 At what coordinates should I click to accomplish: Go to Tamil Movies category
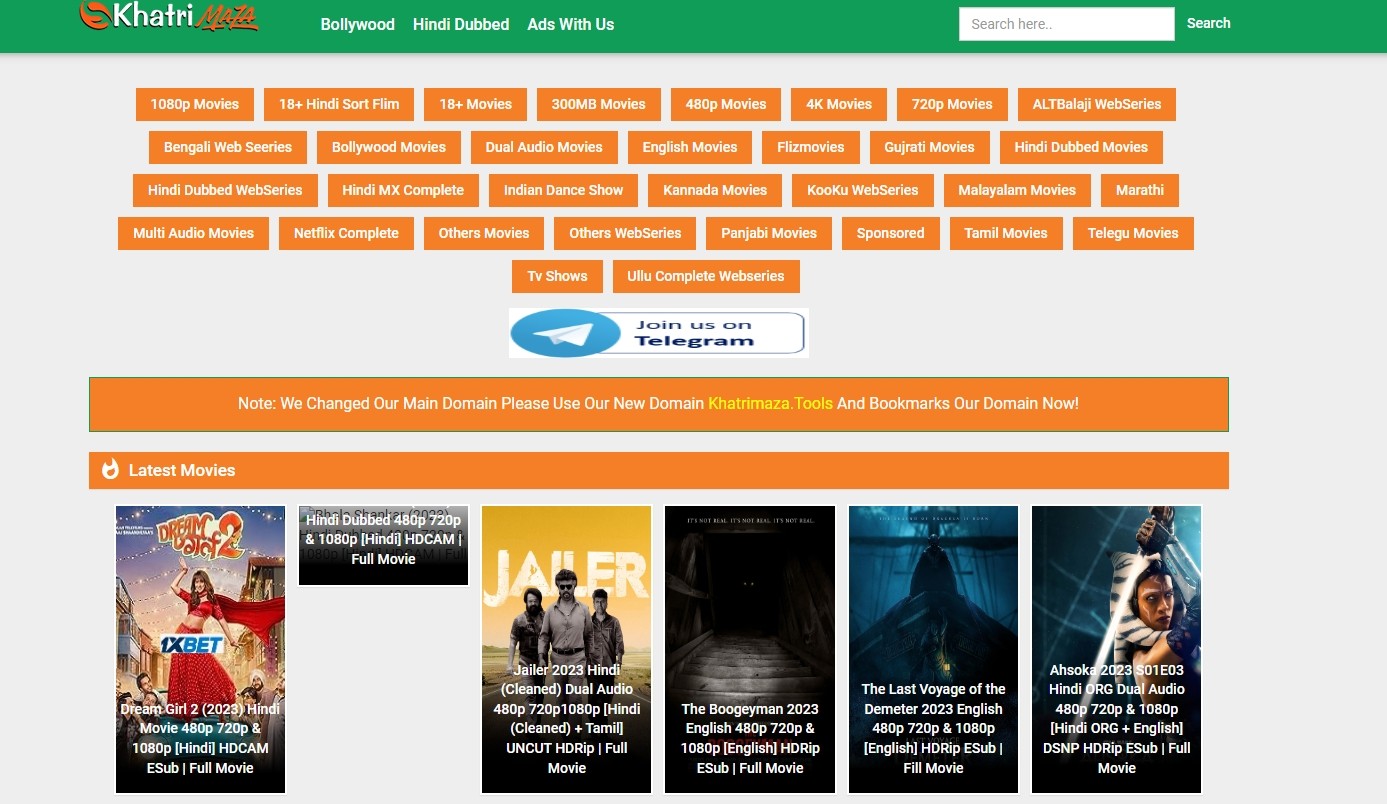point(1006,233)
